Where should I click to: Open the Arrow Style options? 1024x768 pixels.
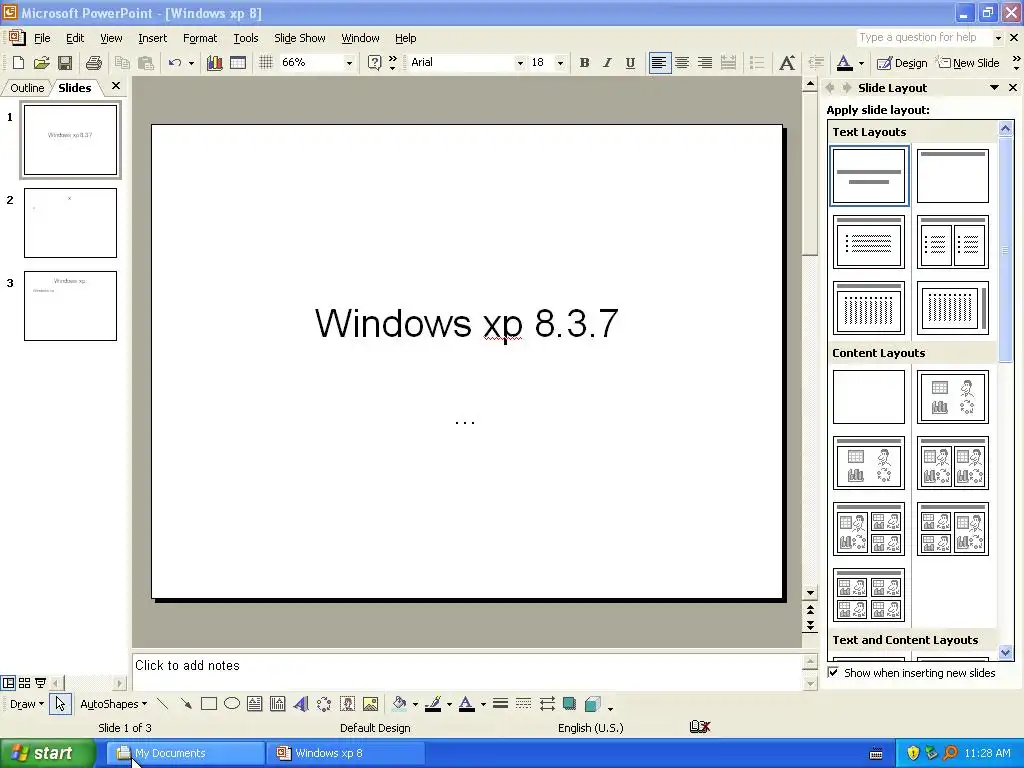coord(547,703)
